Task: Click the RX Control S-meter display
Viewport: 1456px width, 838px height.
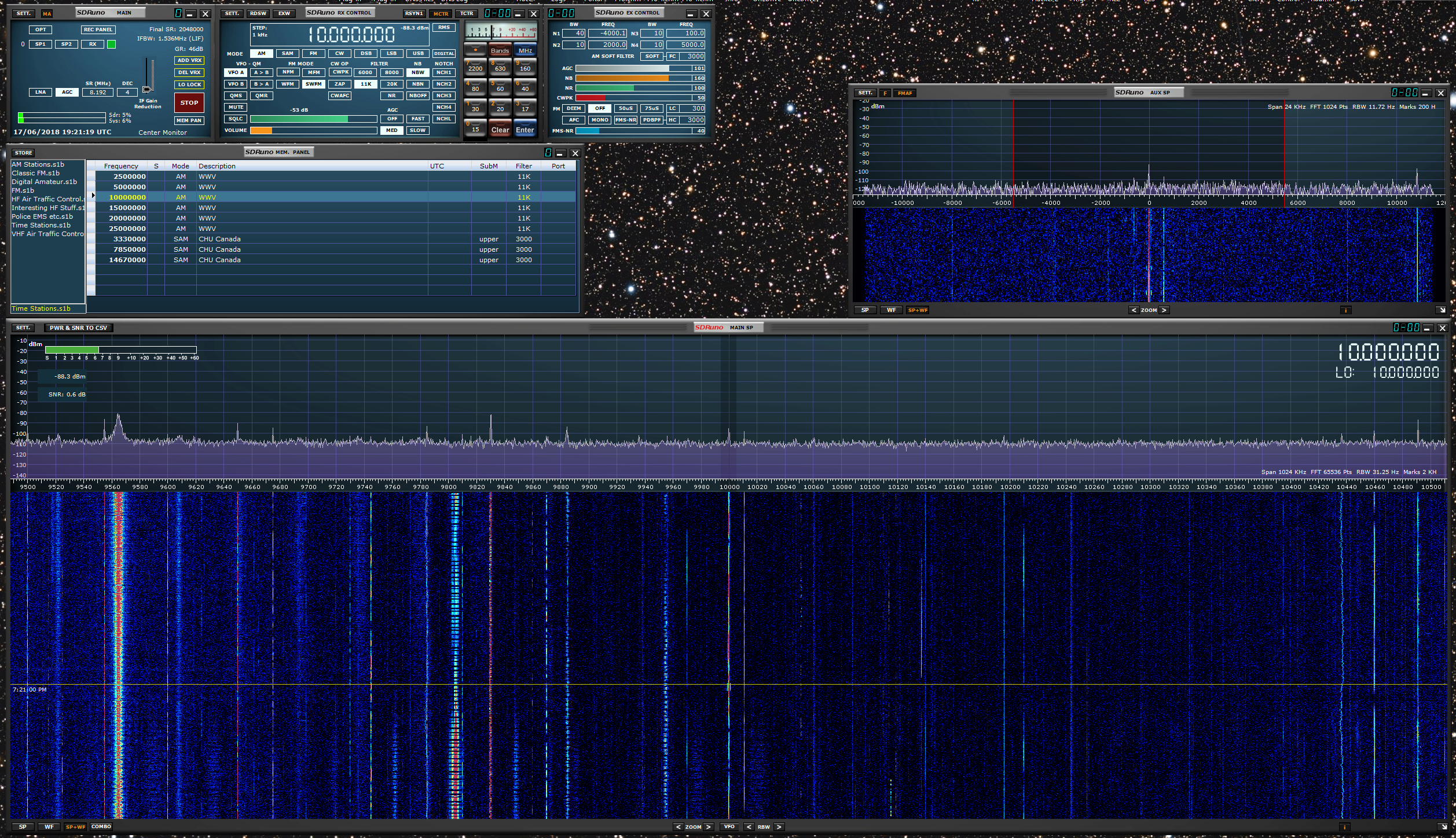Action: 501,32
